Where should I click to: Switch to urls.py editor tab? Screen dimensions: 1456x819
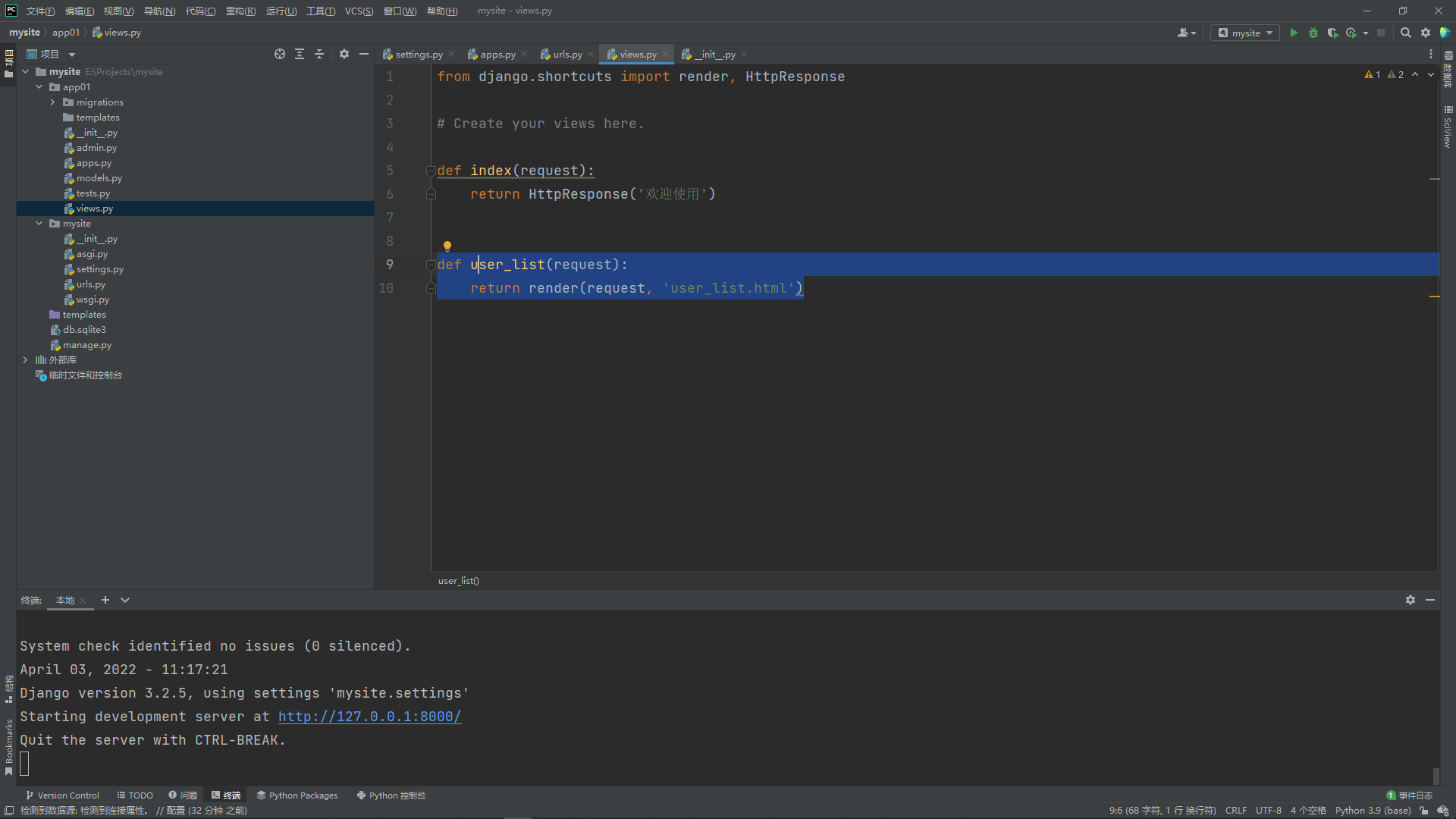567,55
